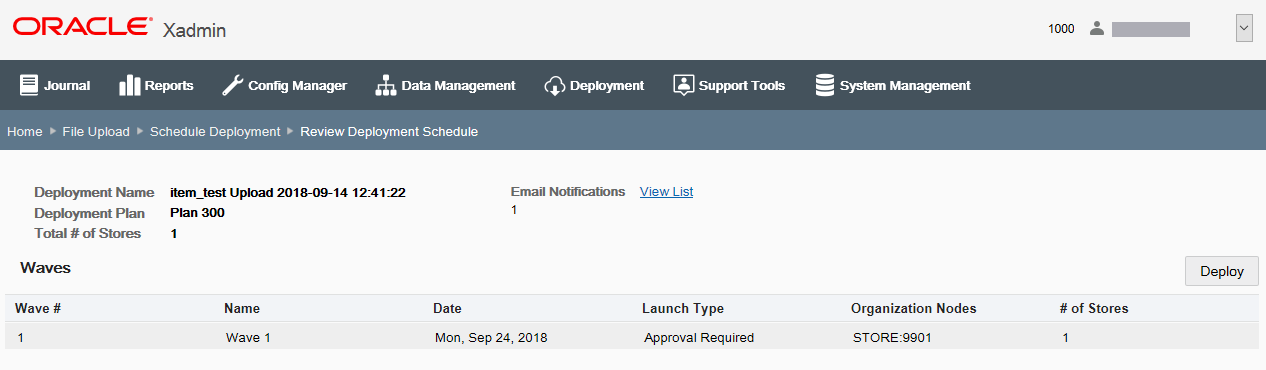Select the Wave 1 name cell

tap(248, 337)
